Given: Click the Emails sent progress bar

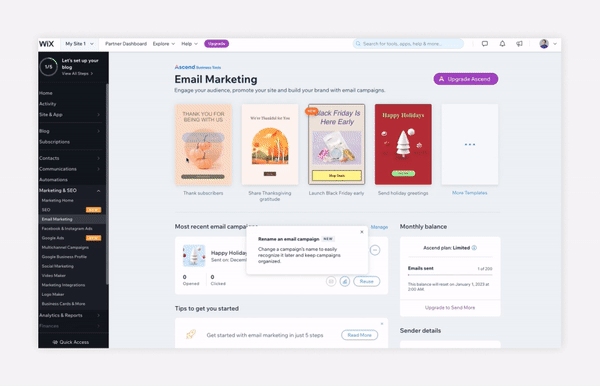Looking at the screenshot, I should pos(450,275).
